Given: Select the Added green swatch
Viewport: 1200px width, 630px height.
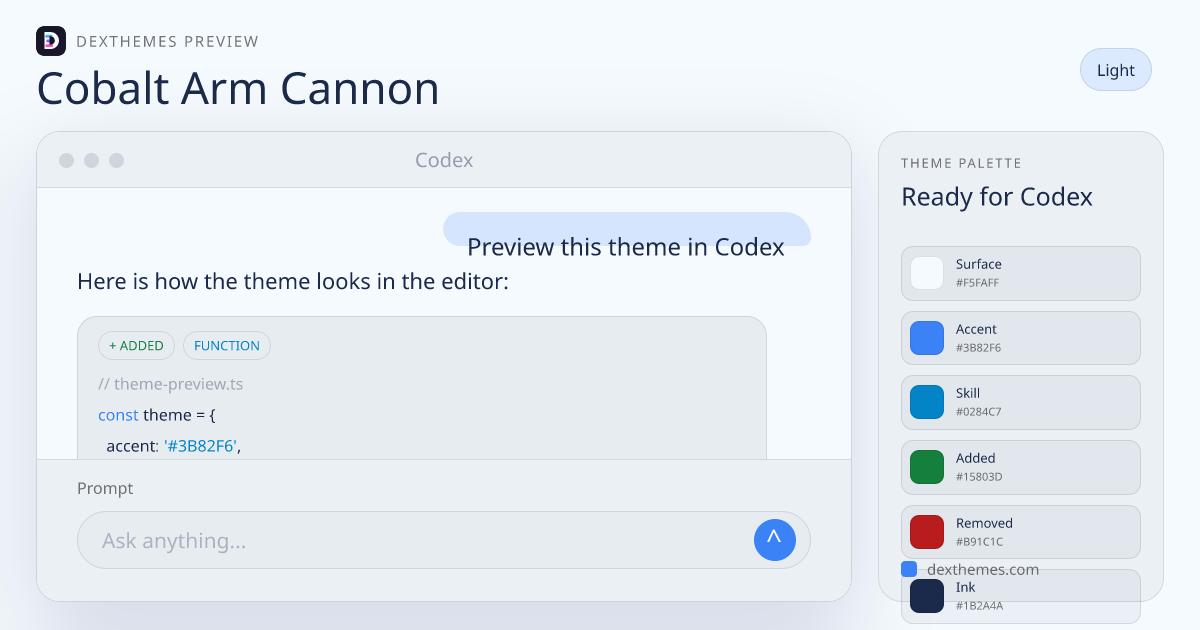Looking at the screenshot, I should pyautogui.click(x=927, y=467).
